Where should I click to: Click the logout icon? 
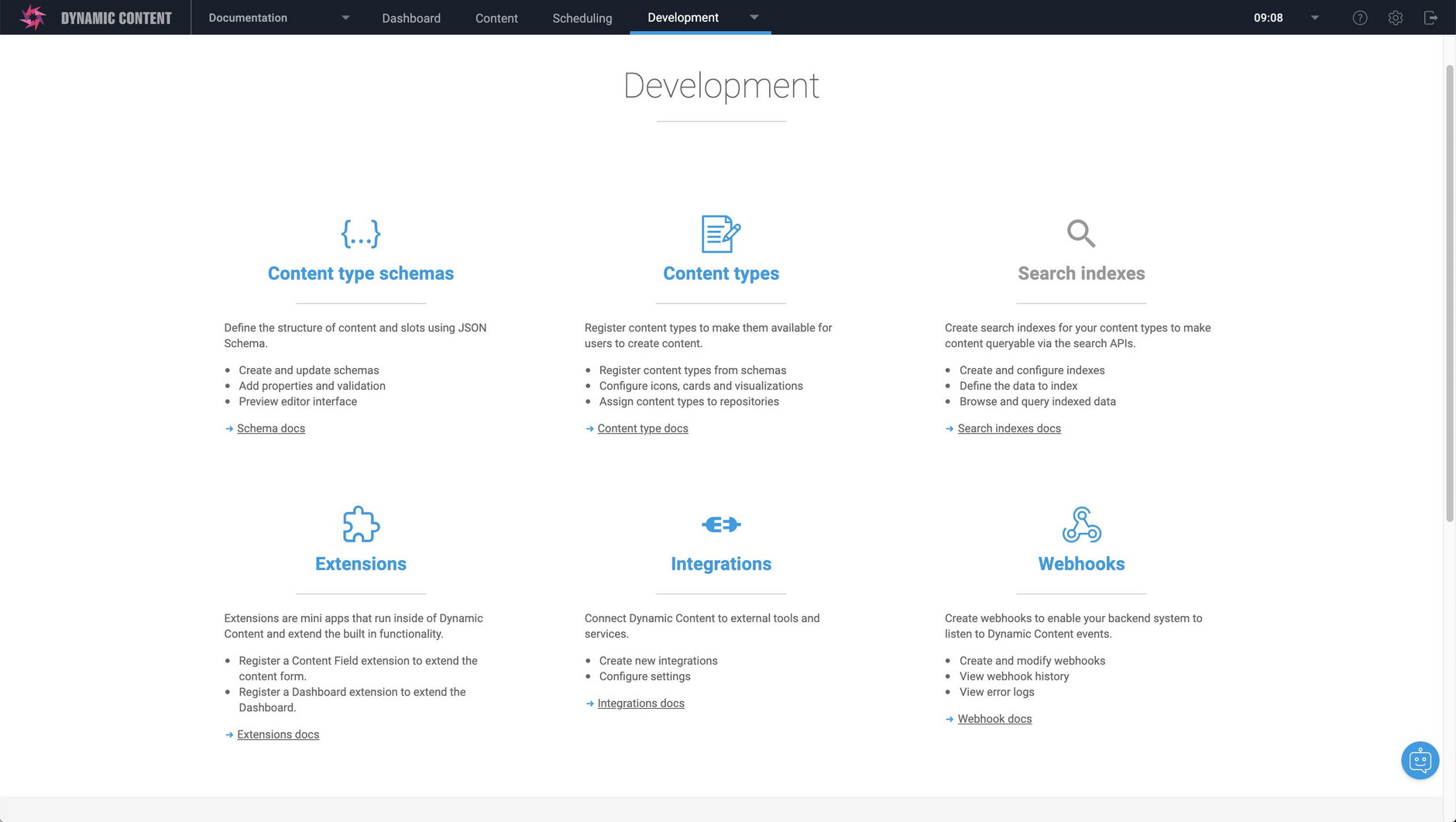[x=1432, y=17]
